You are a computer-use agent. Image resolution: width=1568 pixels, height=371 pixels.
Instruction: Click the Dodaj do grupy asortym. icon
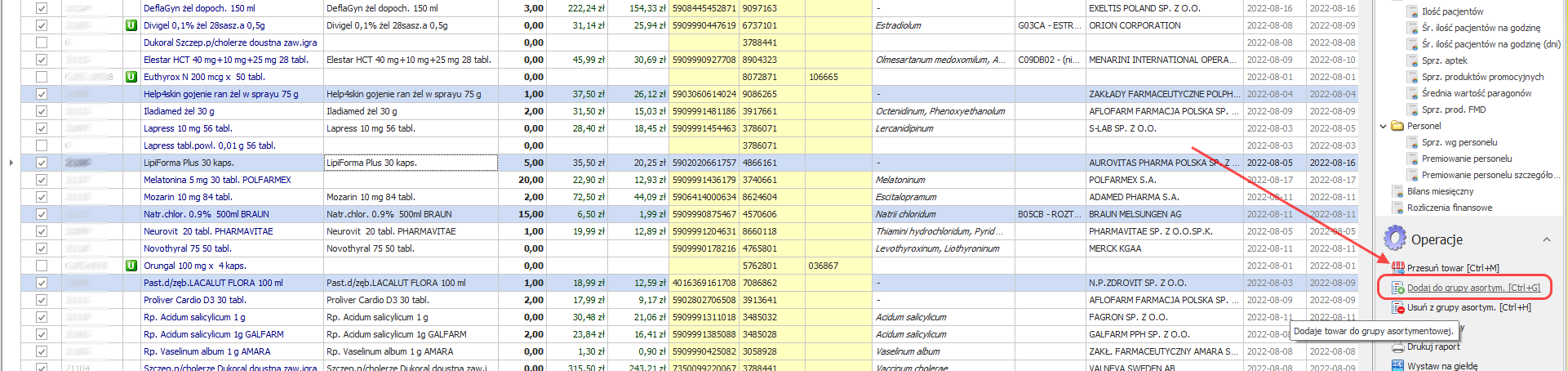[1398, 288]
